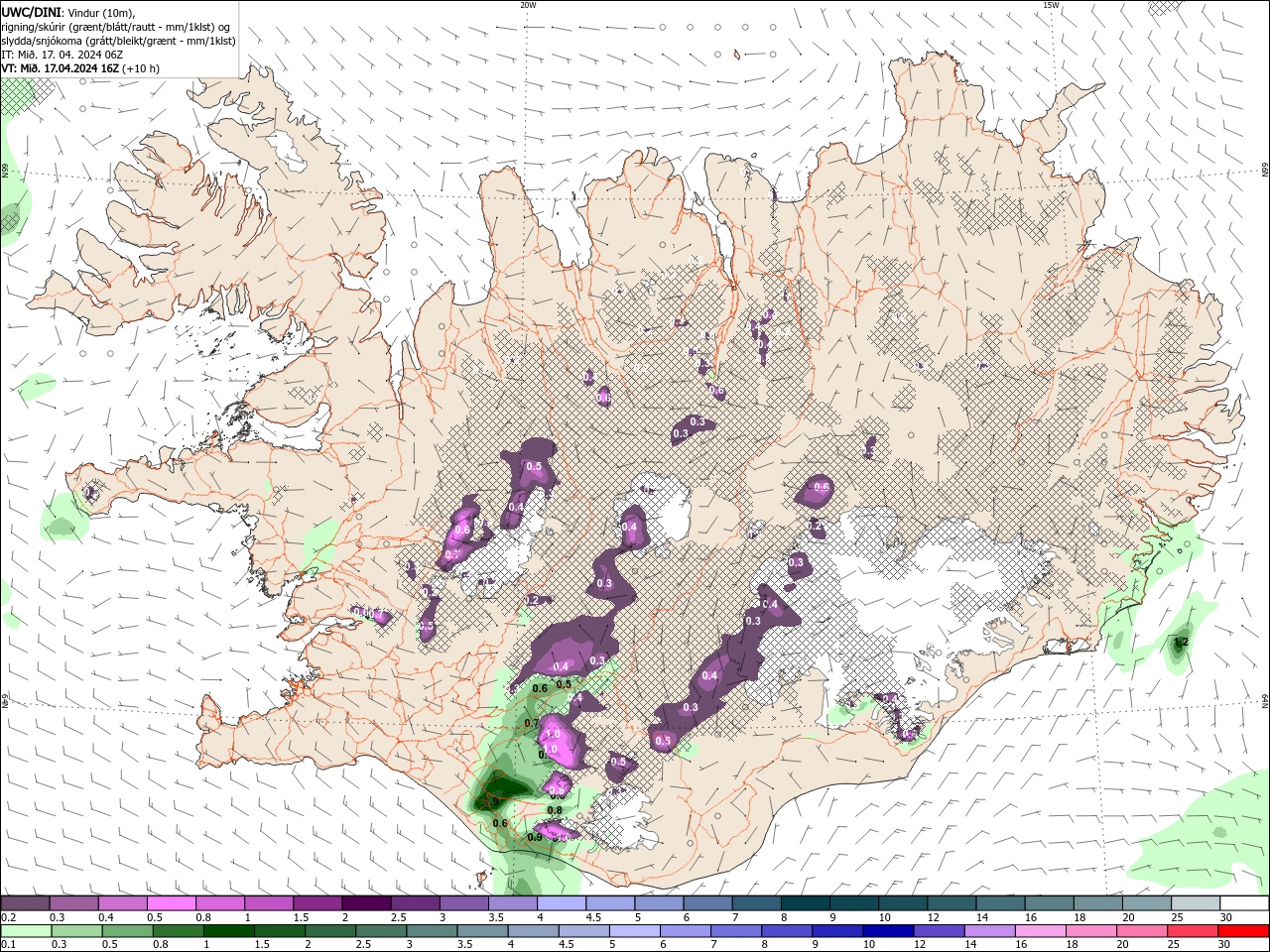Pick the bright red above-30 lower legend swatch

(1243, 931)
